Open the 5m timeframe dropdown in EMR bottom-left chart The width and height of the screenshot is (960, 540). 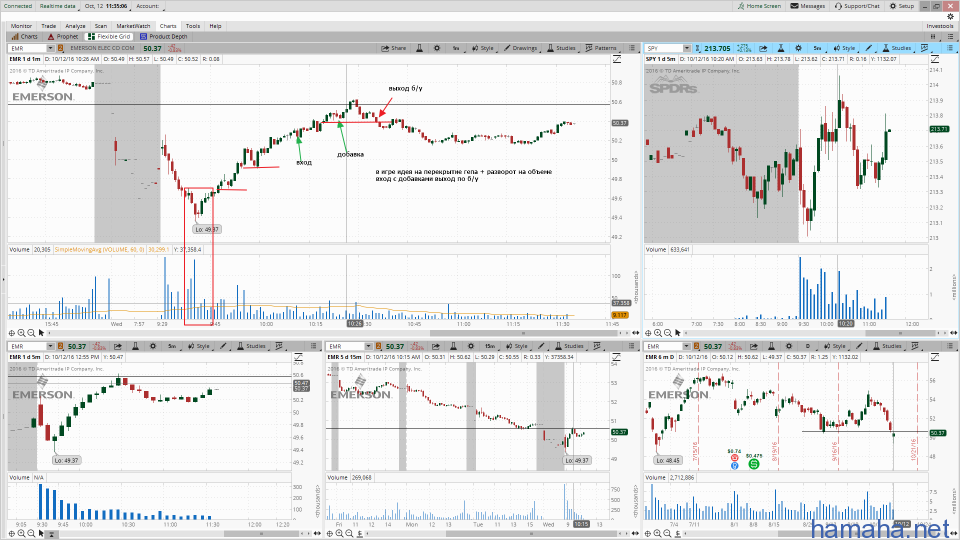coord(172,346)
